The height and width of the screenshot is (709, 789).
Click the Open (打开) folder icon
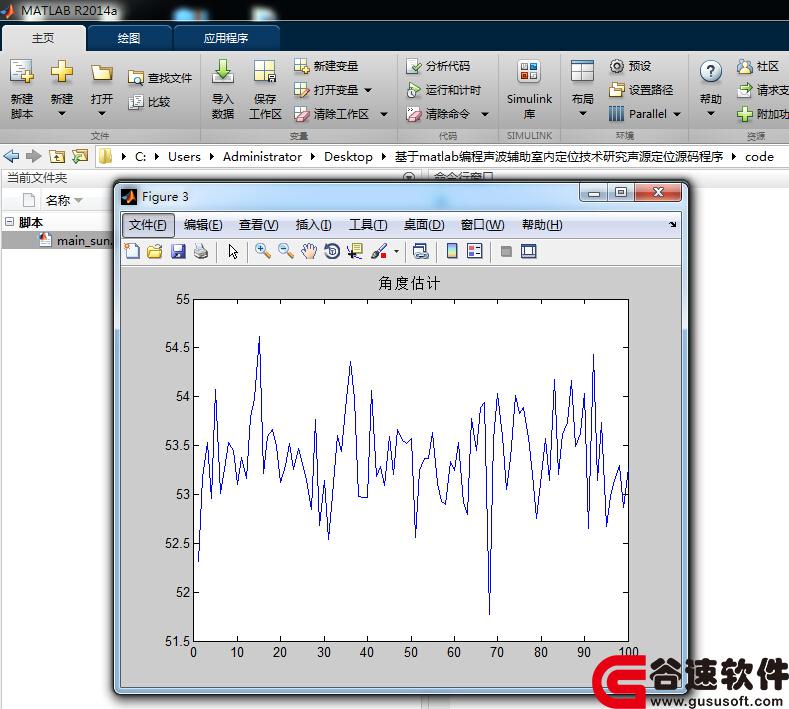(102, 73)
